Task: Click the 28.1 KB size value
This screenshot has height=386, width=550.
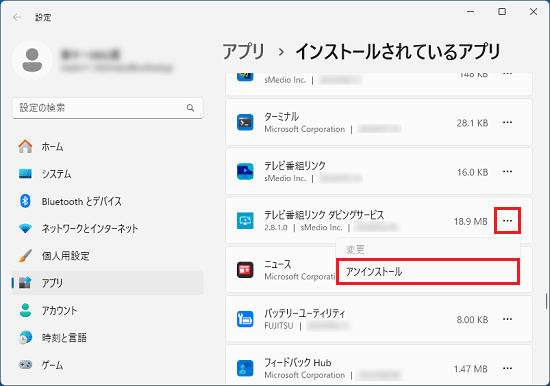Action: point(472,123)
